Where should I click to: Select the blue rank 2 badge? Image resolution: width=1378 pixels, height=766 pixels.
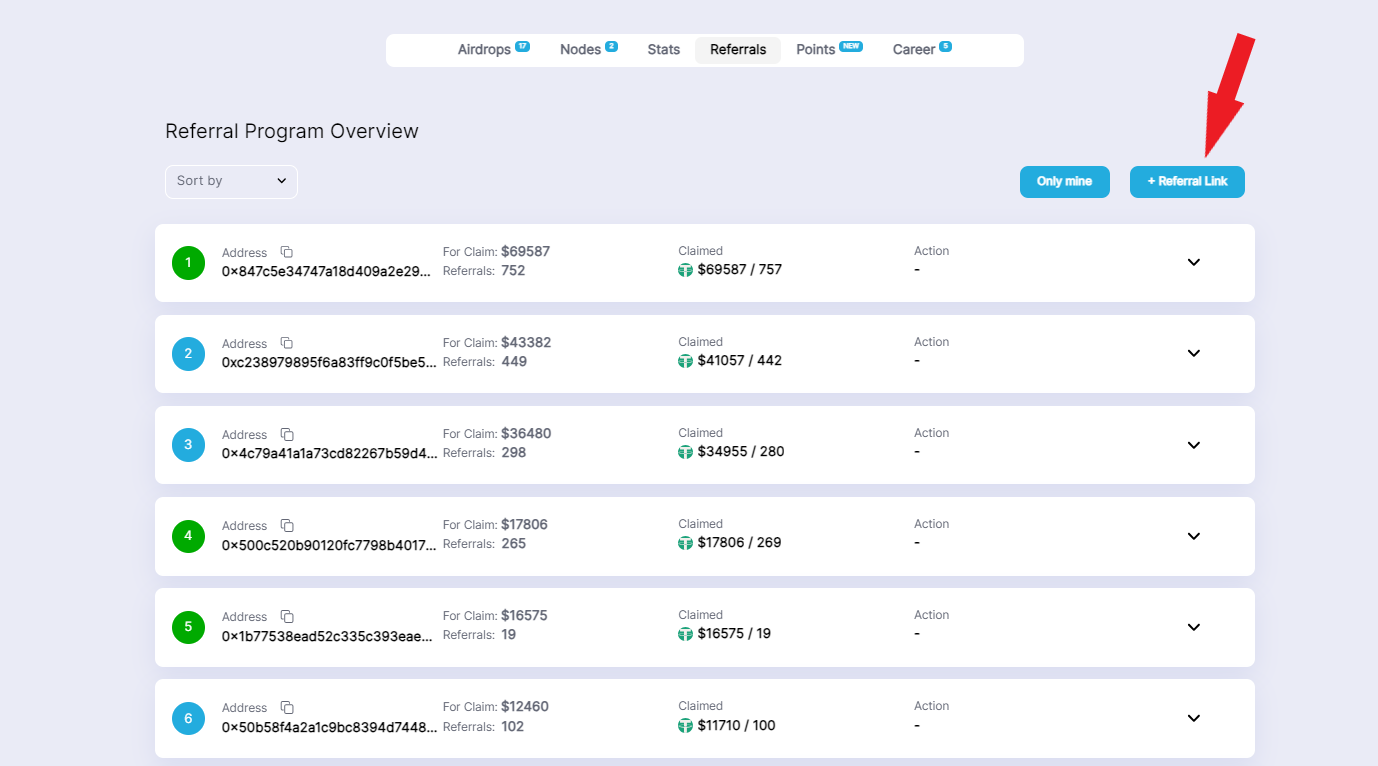(188, 354)
